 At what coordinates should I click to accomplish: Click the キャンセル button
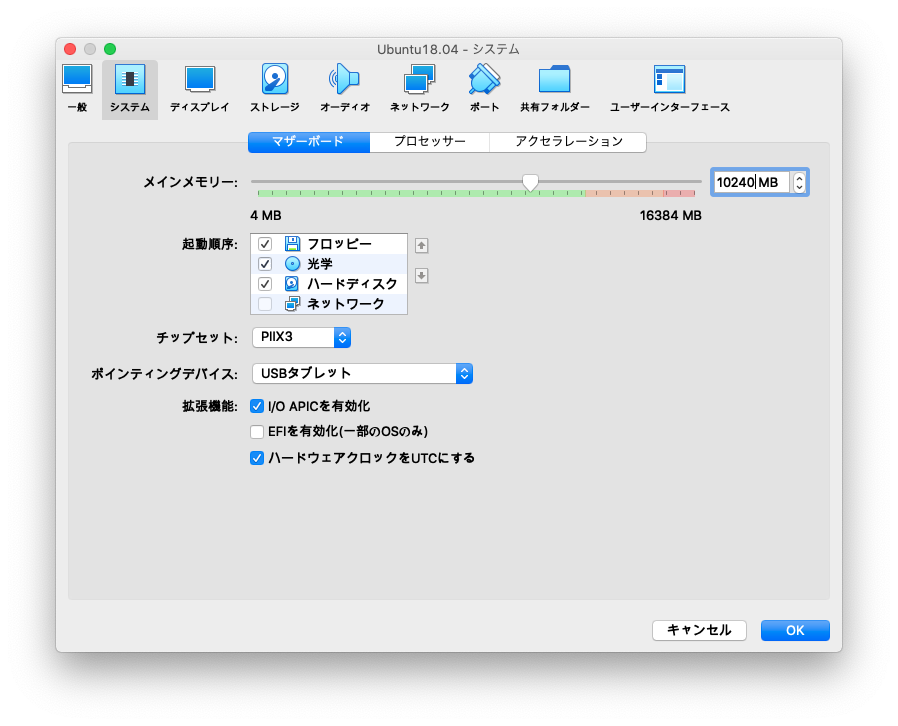699,630
